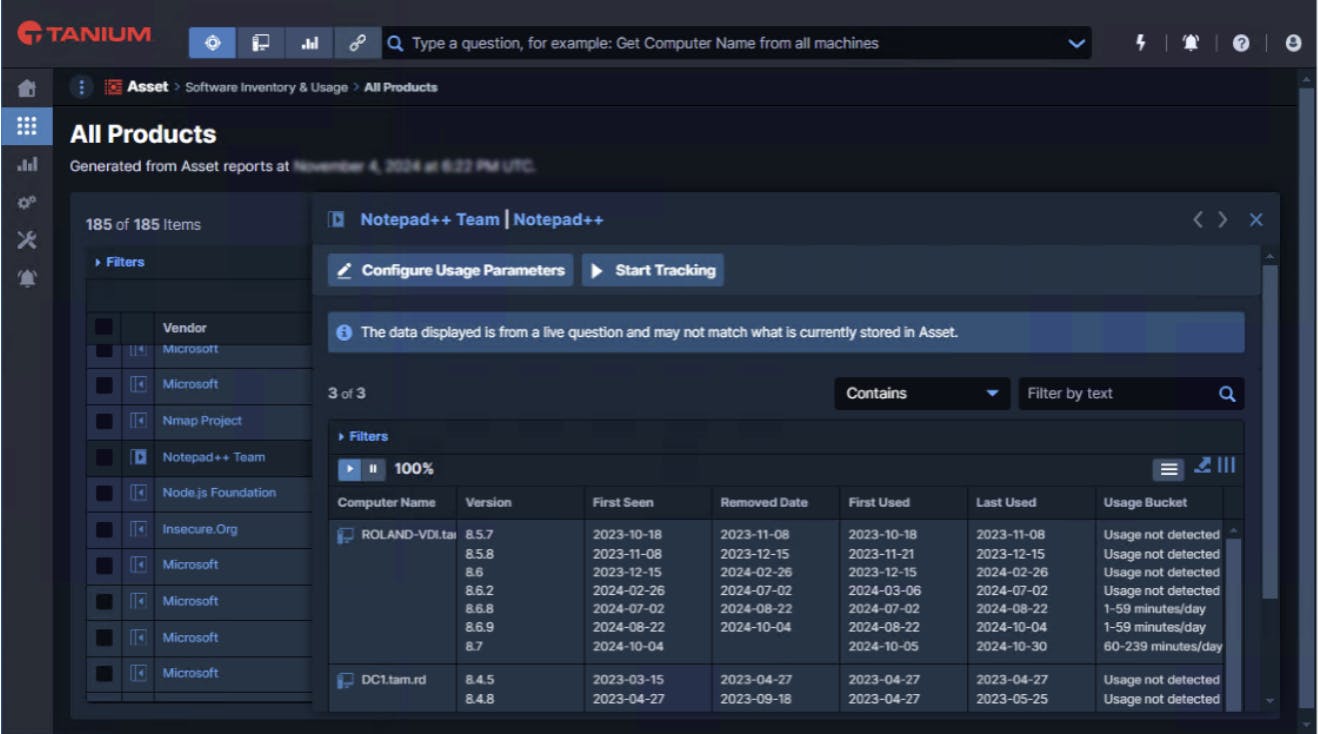Click the Filter by text input field

(x=1117, y=394)
